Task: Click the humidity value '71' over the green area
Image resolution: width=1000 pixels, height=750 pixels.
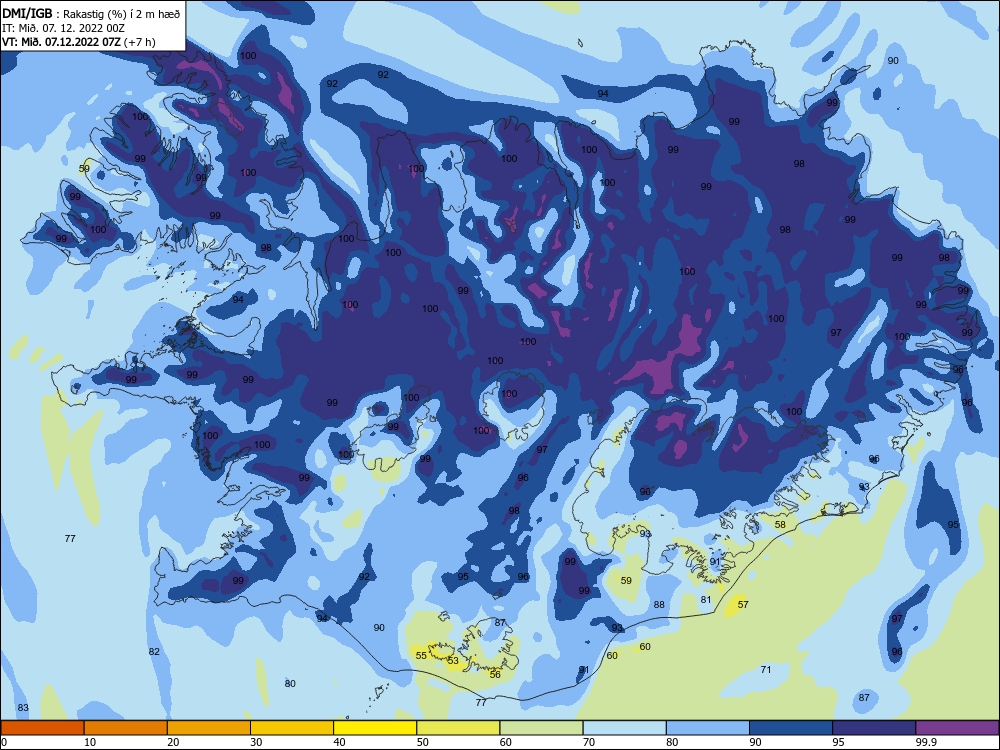Action: click(x=766, y=669)
